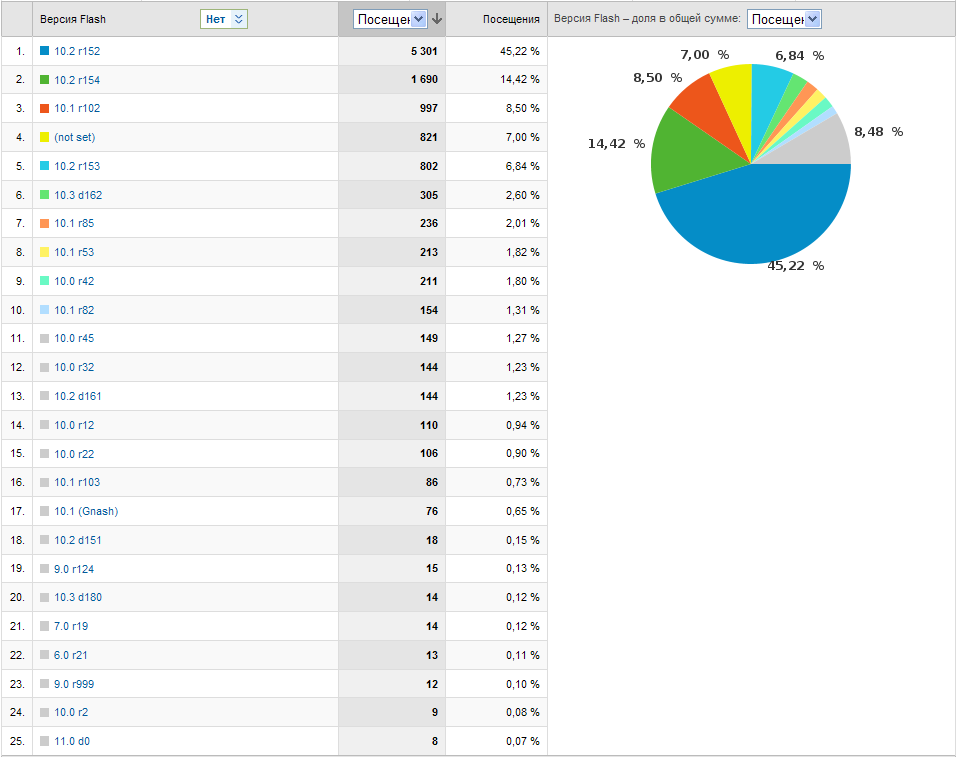Open the 'Нет' secondary dimension dropdown
The image size is (957, 757).
224,19
